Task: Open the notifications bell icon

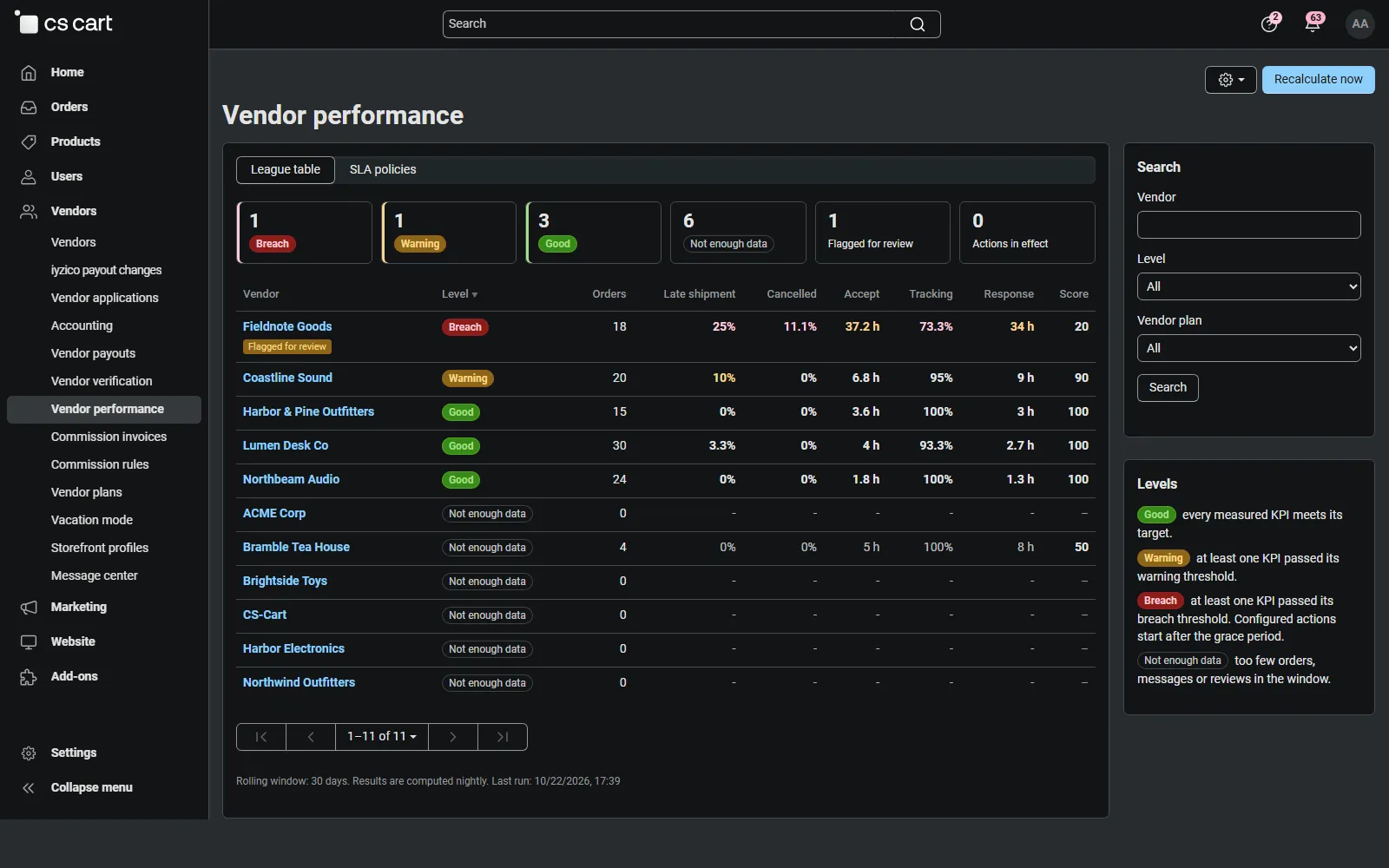Action: pyautogui.click(x=1313, y=23)
